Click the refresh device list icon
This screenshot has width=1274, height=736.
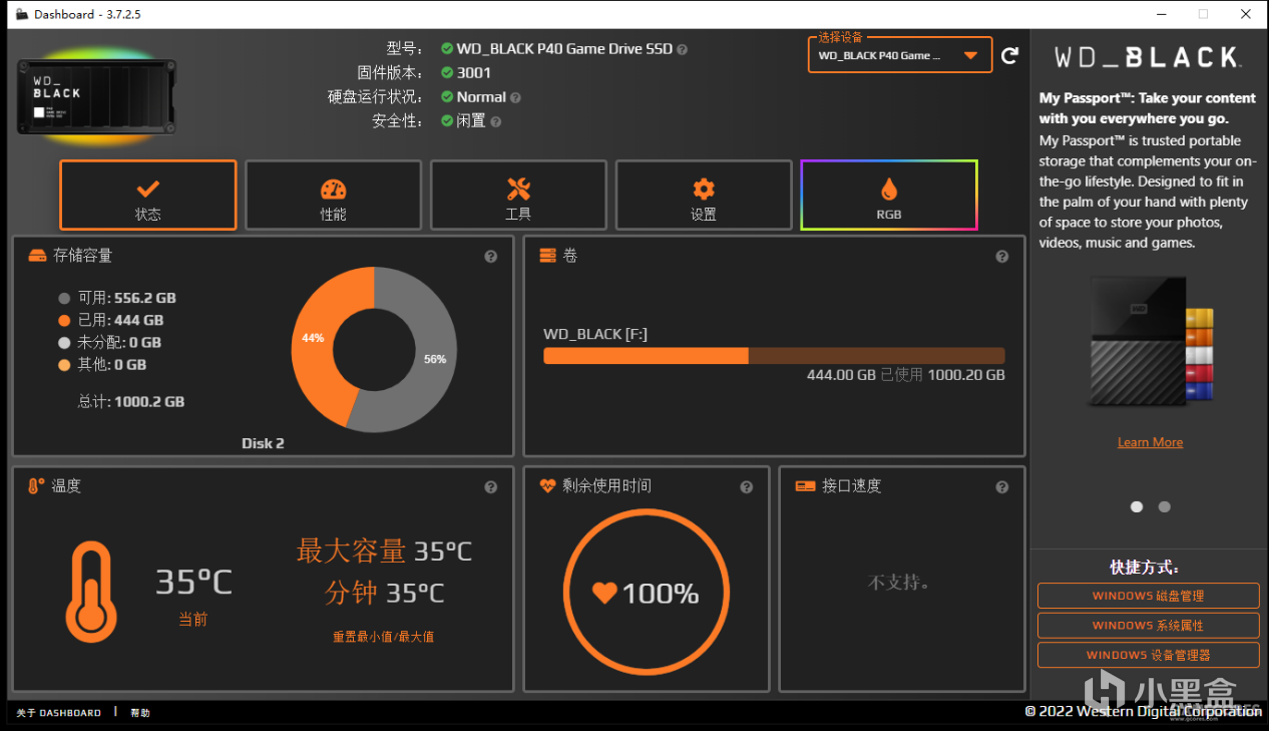click(1010, 55)
